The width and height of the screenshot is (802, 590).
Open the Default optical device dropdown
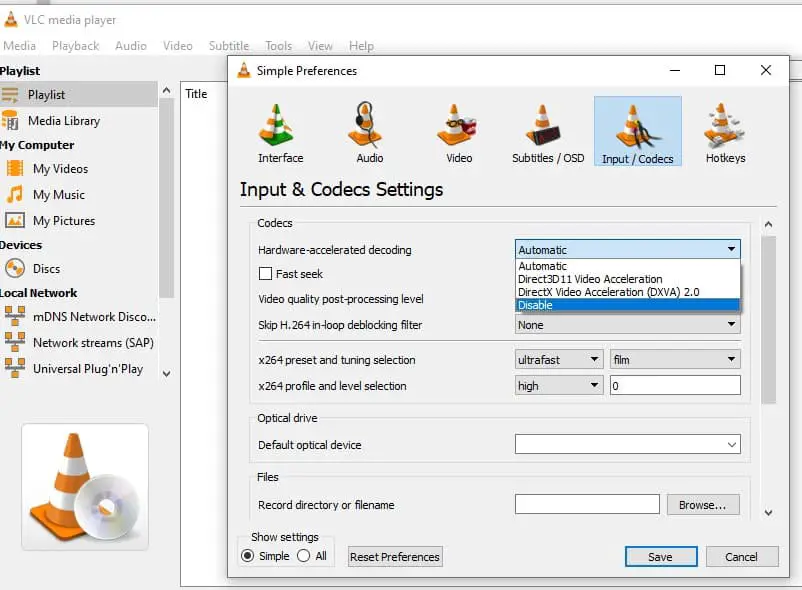coord(627,445)
